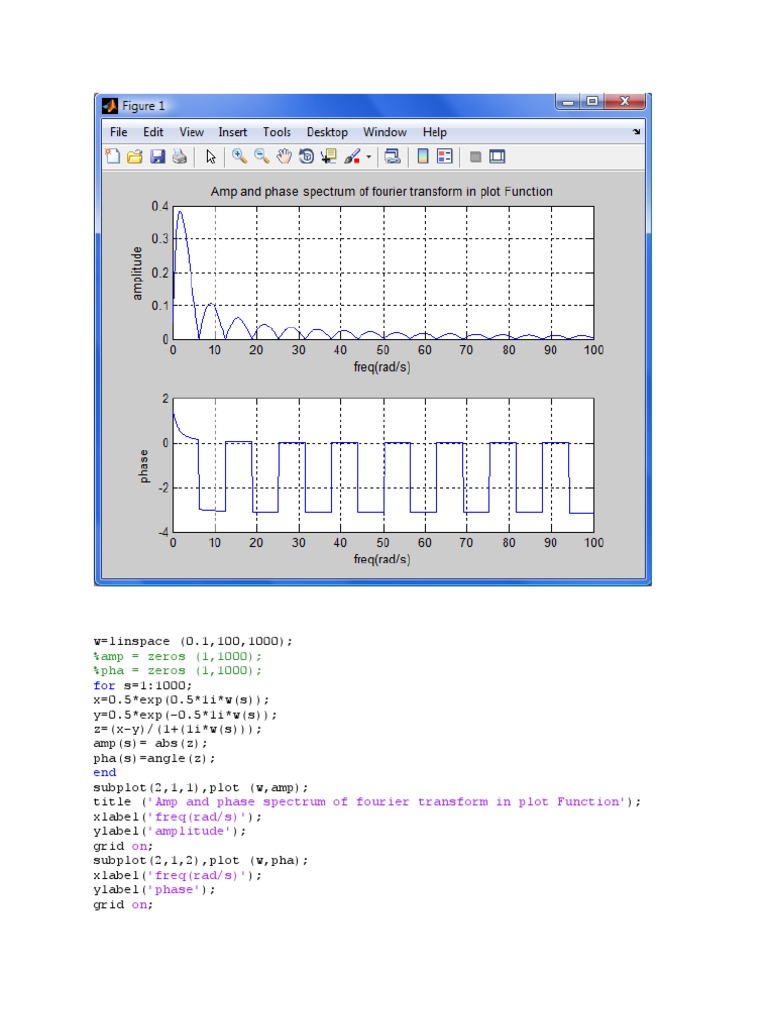
Task: Click the amplitude plot axes area
Action: pos(383,272)
